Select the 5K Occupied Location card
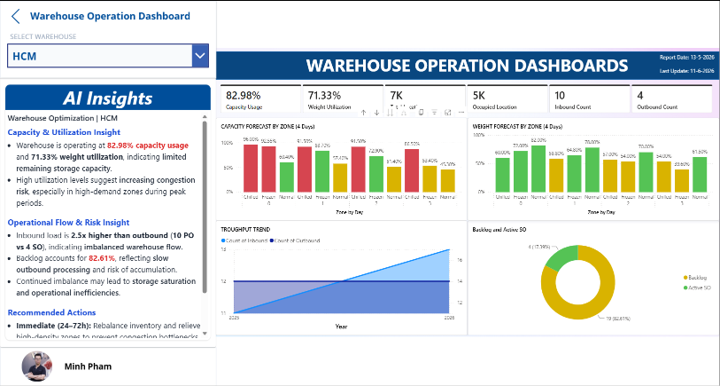 click(x=507, y=99)
